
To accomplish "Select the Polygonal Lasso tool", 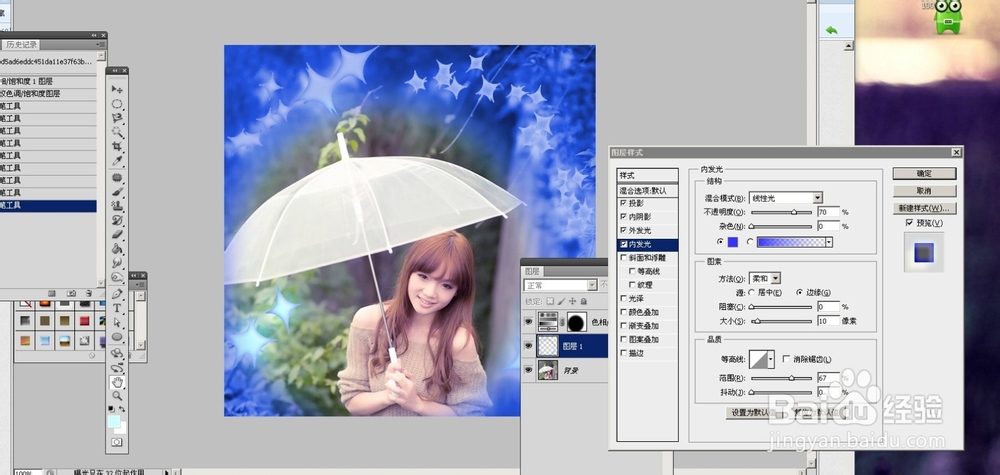I will coord(117,118).
